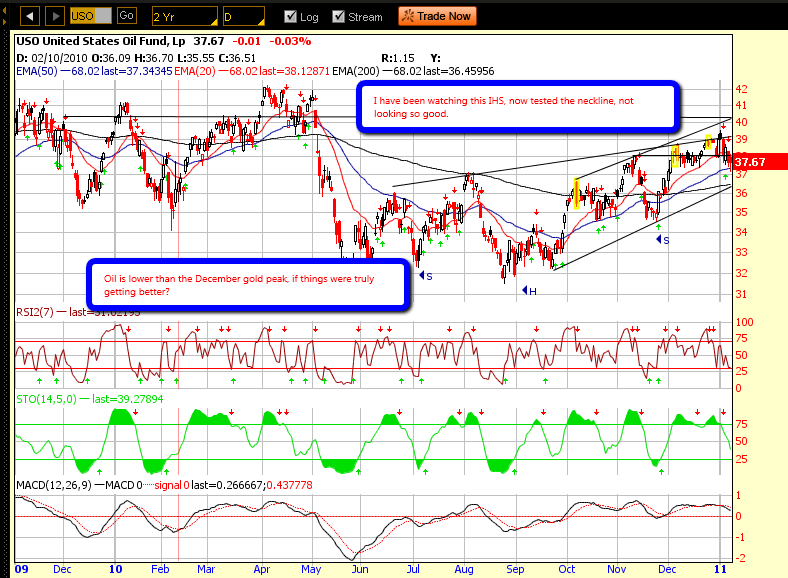
Task: Click the signal label in MACD panel
Action: point(168,485)
